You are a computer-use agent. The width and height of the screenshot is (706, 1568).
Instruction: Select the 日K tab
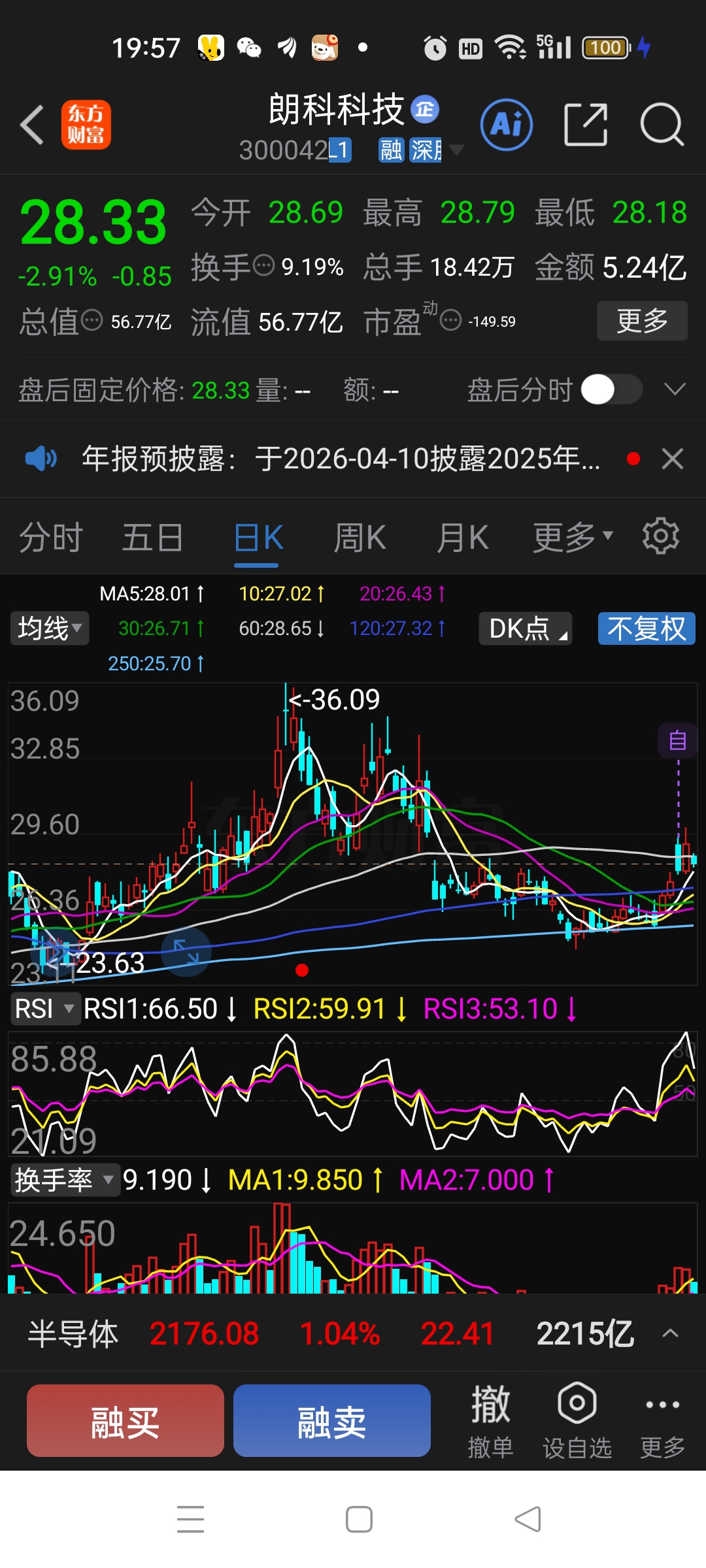[x=259, y=537]
